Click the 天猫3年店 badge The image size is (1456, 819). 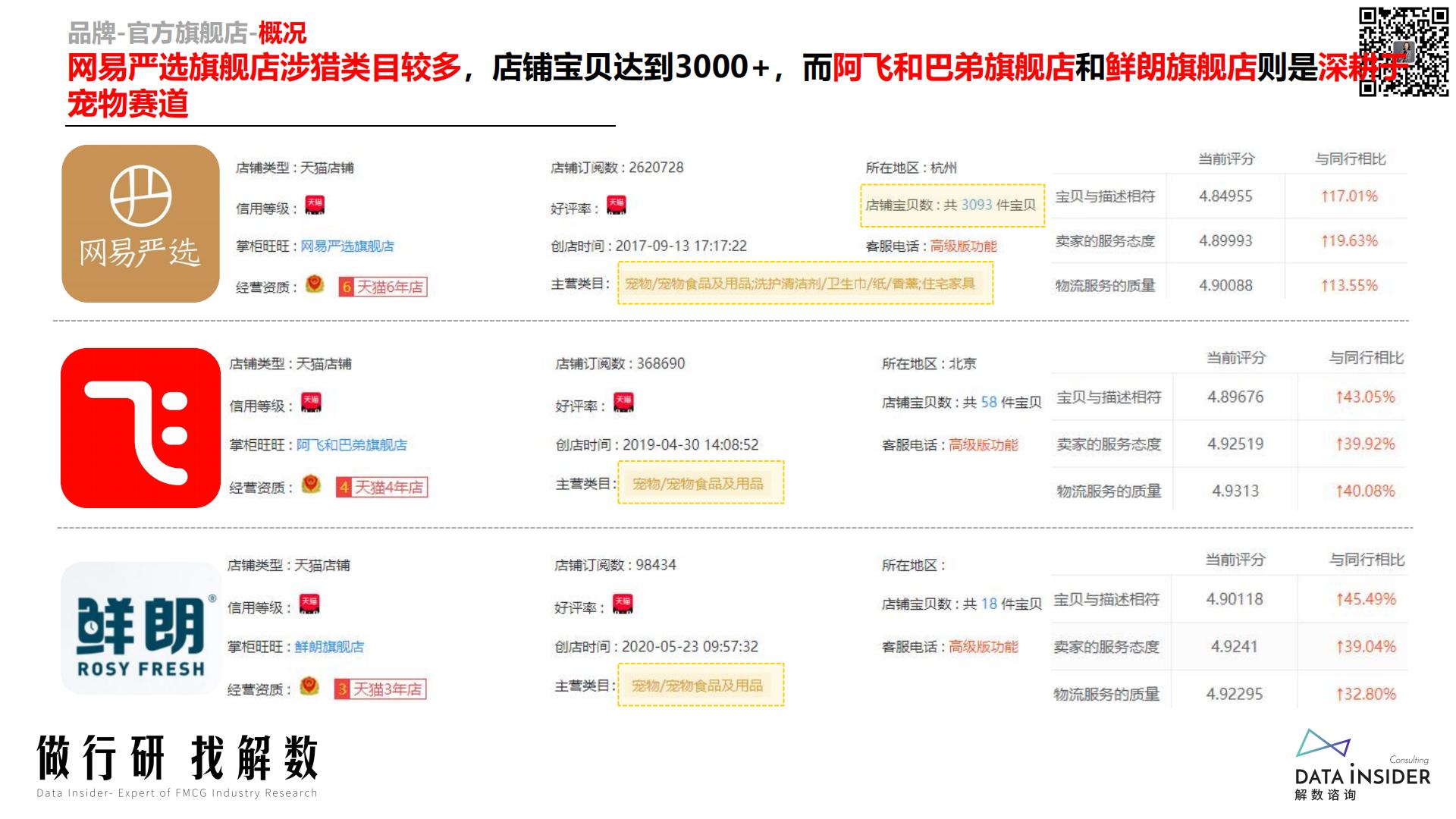click(380, 689)
